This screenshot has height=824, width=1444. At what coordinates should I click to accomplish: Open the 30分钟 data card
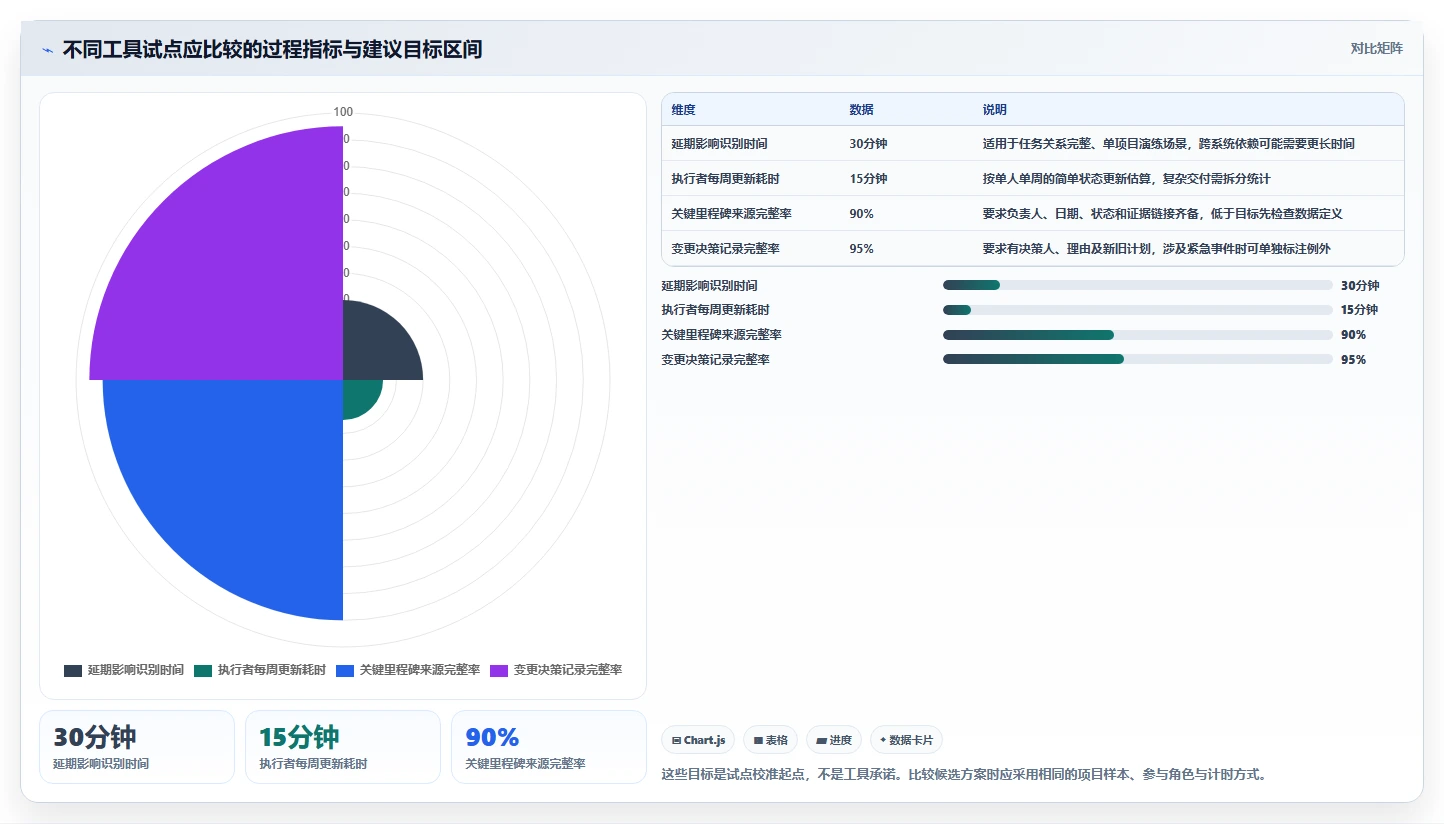(x=137, y=747)
